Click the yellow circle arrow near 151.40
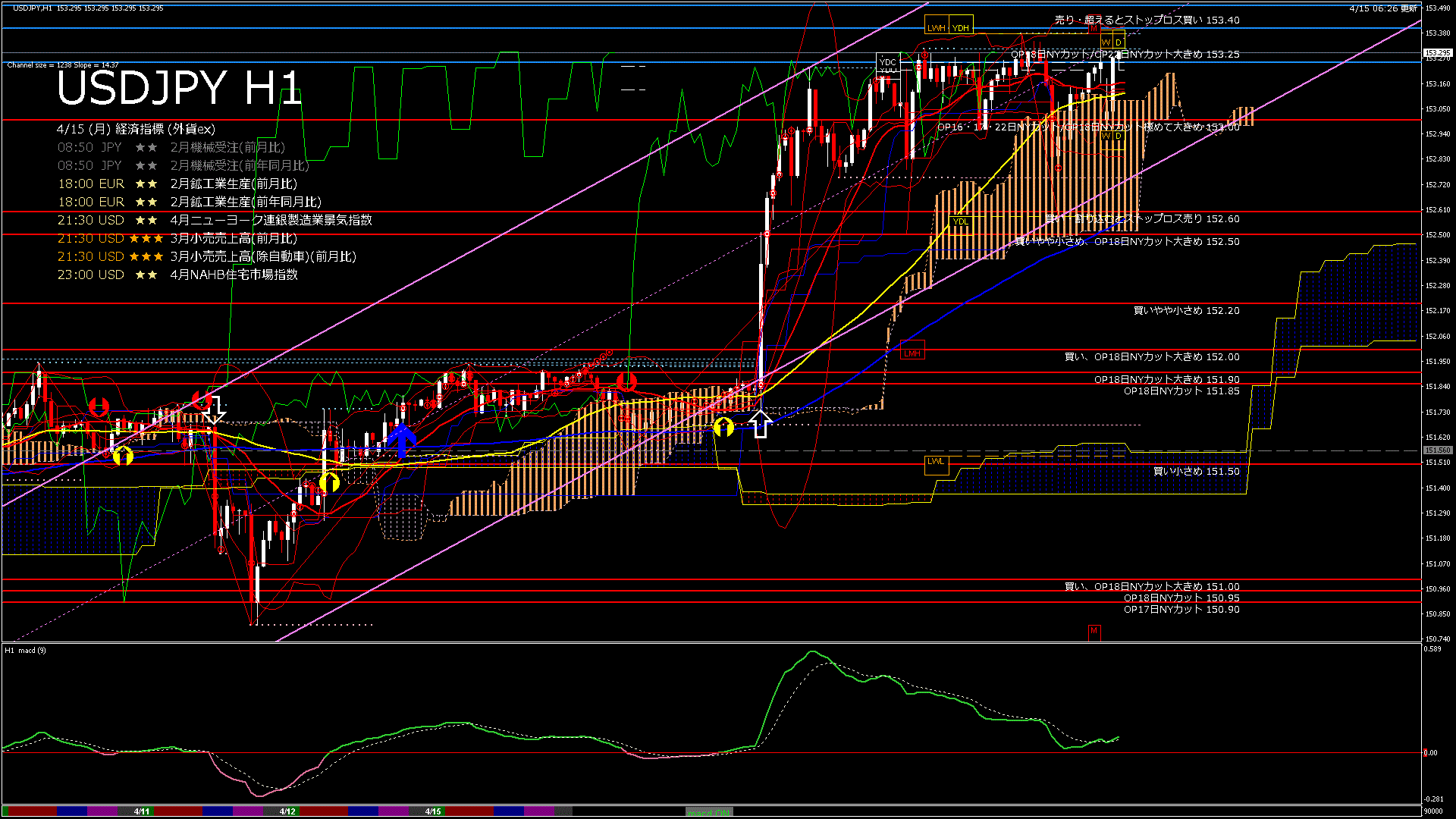The image size is (1456, 819). 329,482
